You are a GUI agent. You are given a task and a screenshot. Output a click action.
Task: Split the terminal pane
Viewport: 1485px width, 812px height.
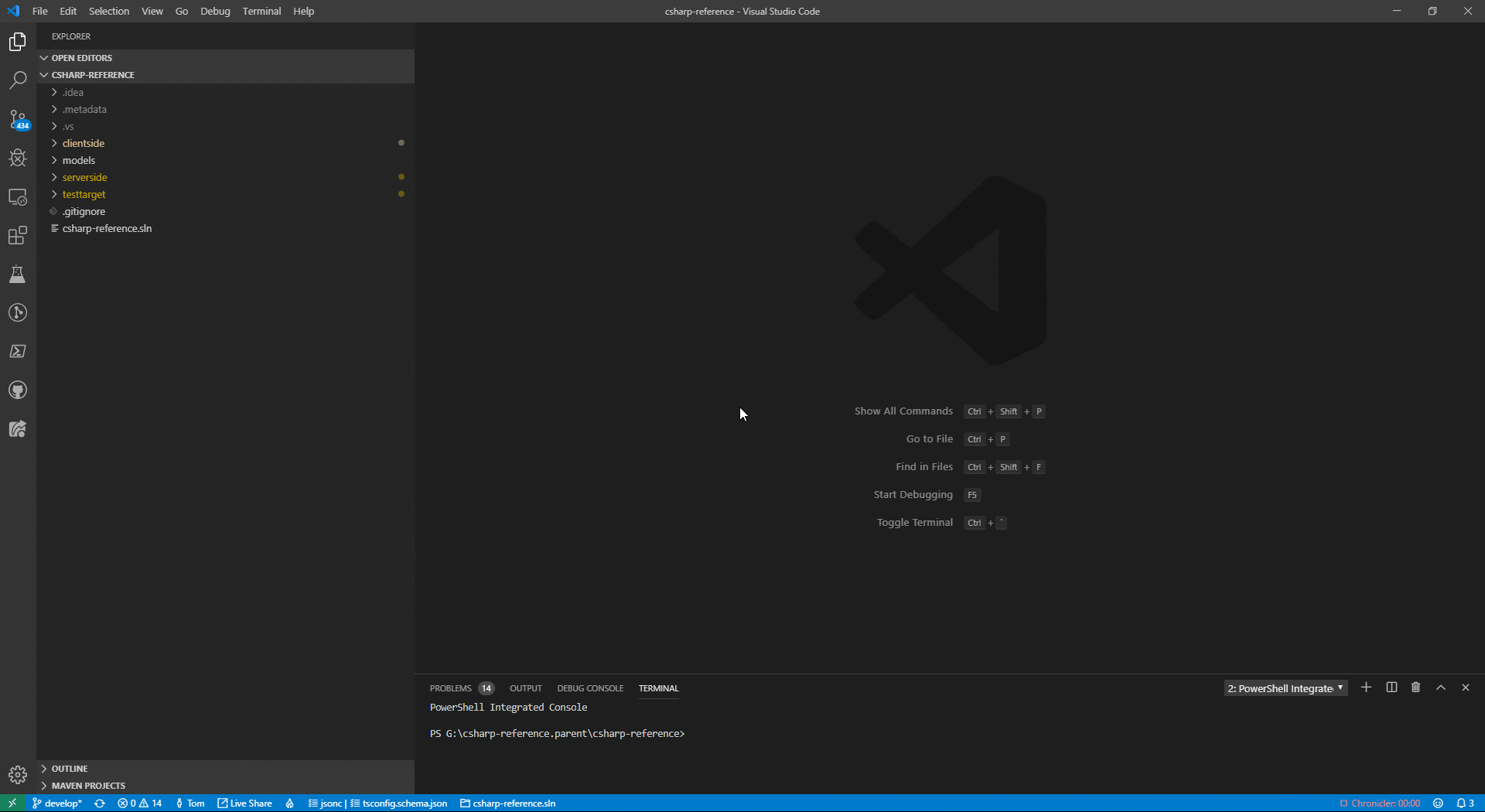(x=1391, y=687)
